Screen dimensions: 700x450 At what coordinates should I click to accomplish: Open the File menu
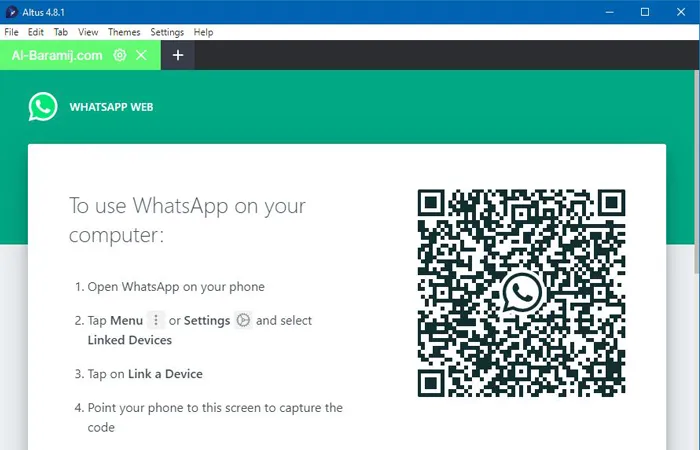click(11, 32)
